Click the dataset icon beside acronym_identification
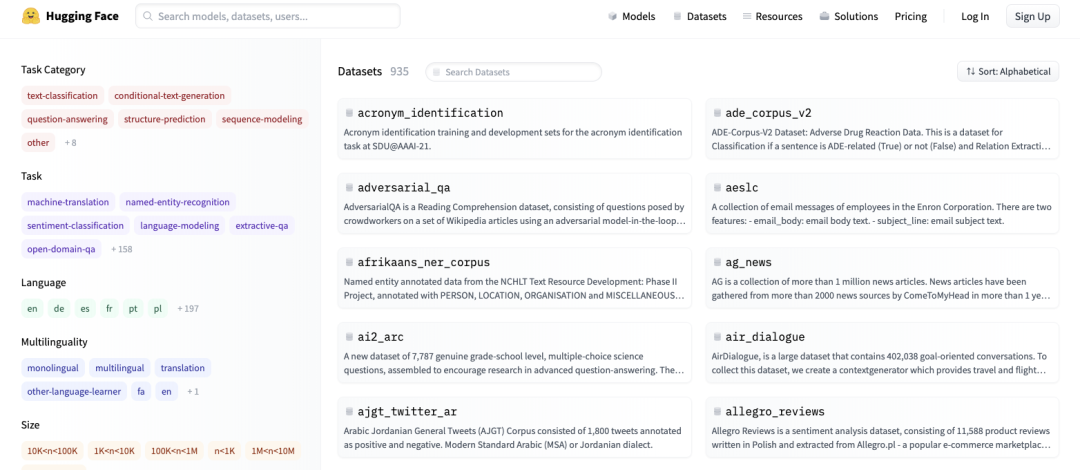The height and width of the screenshot is (470, 1080). pyautogui.click(x=349, y=113)
